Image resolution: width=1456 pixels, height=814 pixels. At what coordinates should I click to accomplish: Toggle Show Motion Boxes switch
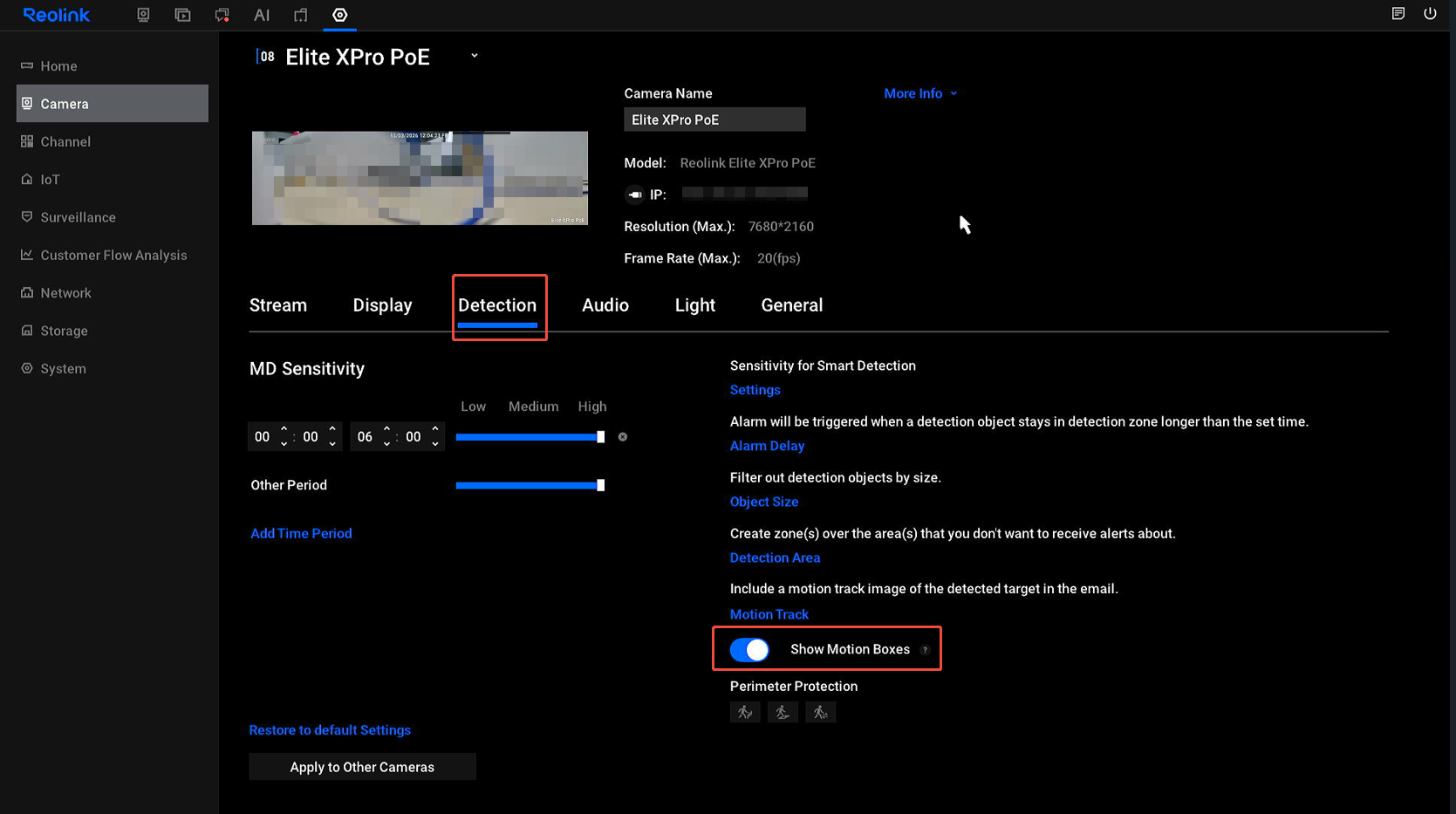click(749, 650)
